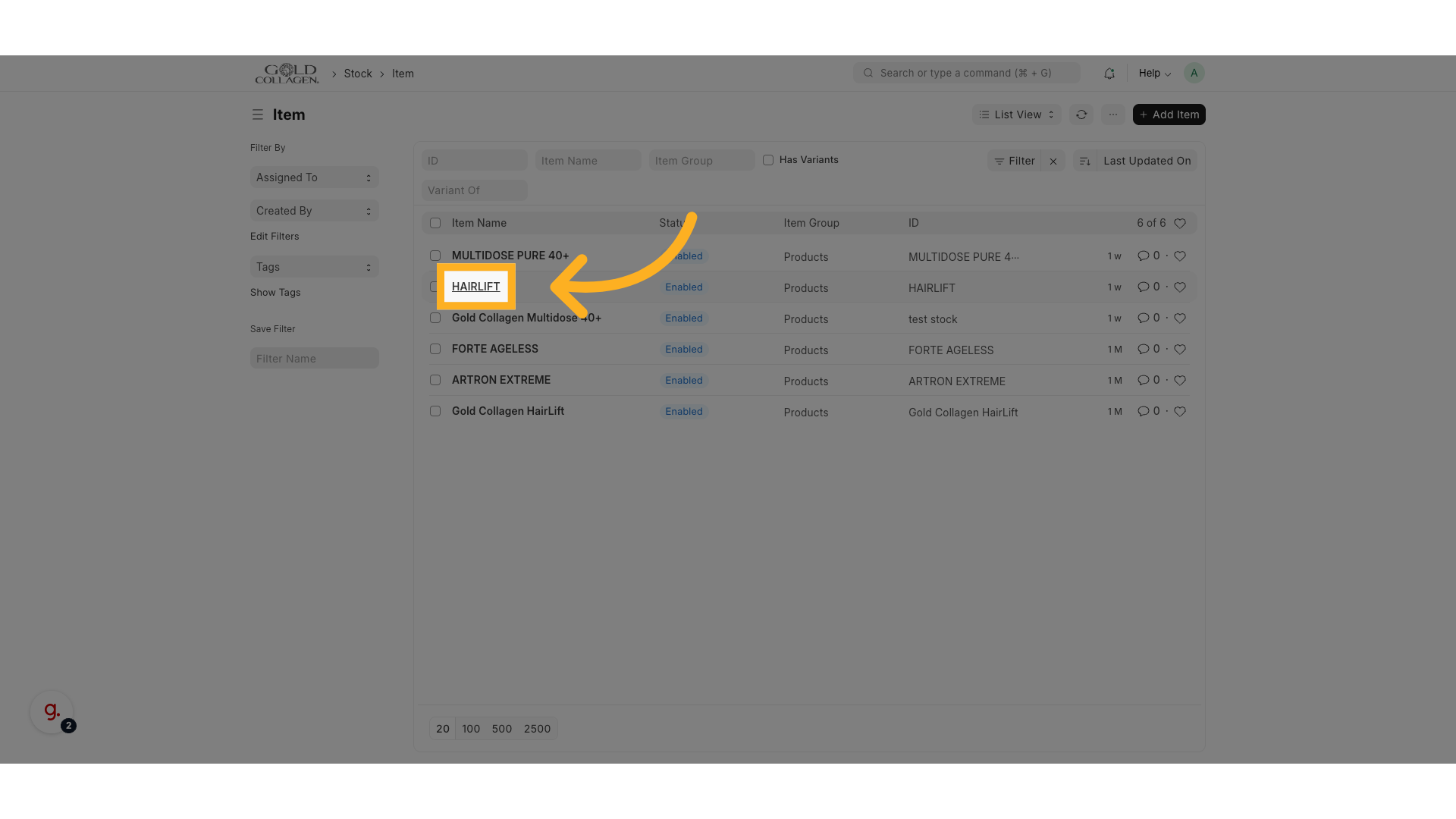The width and height of the screenshot is (1456, 819).
Task: Expand the Created By filter dropdown
Action: pos(314,211)
